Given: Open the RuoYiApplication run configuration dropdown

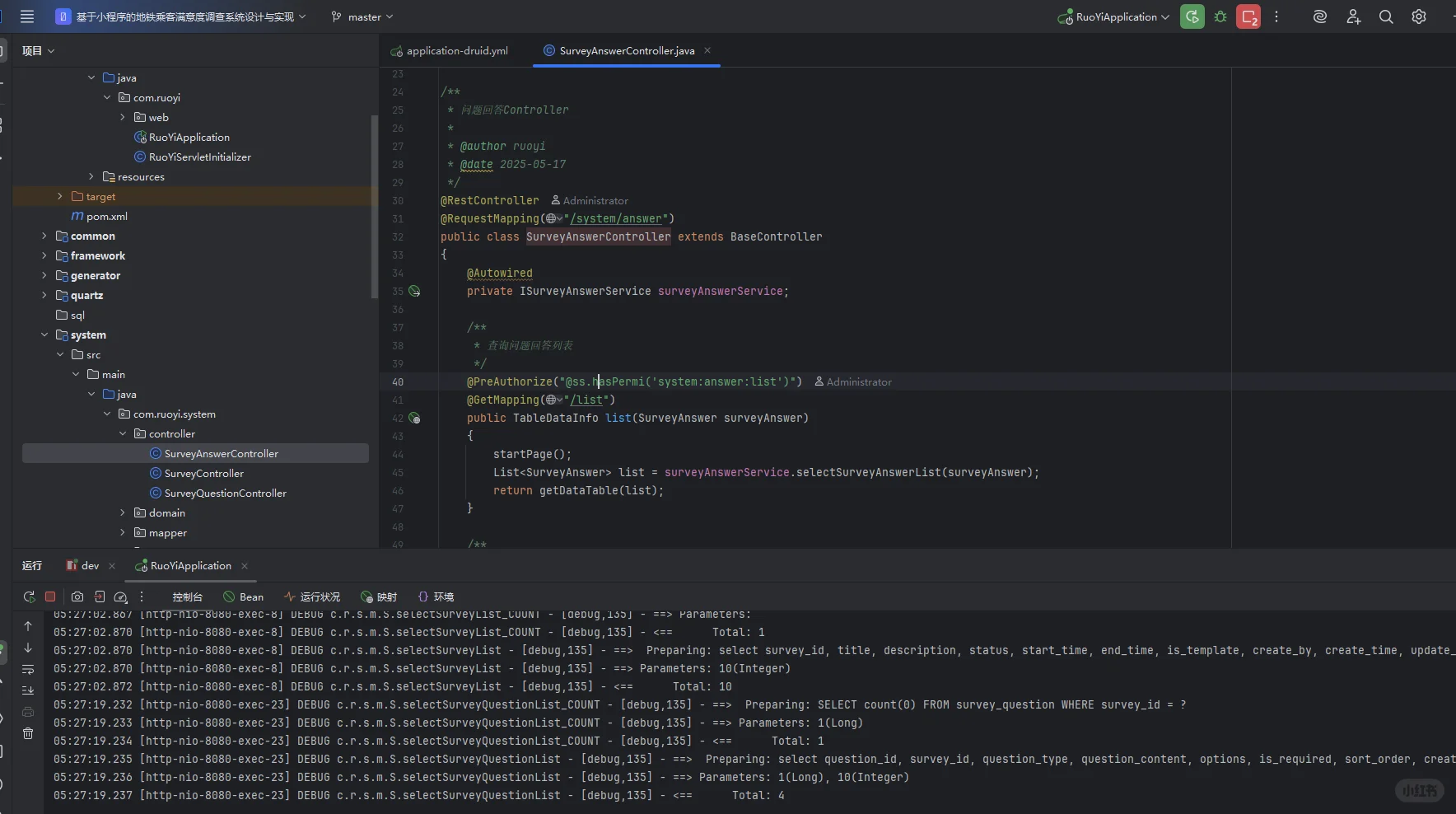Looking at the screenshot, I should 1113,16.
